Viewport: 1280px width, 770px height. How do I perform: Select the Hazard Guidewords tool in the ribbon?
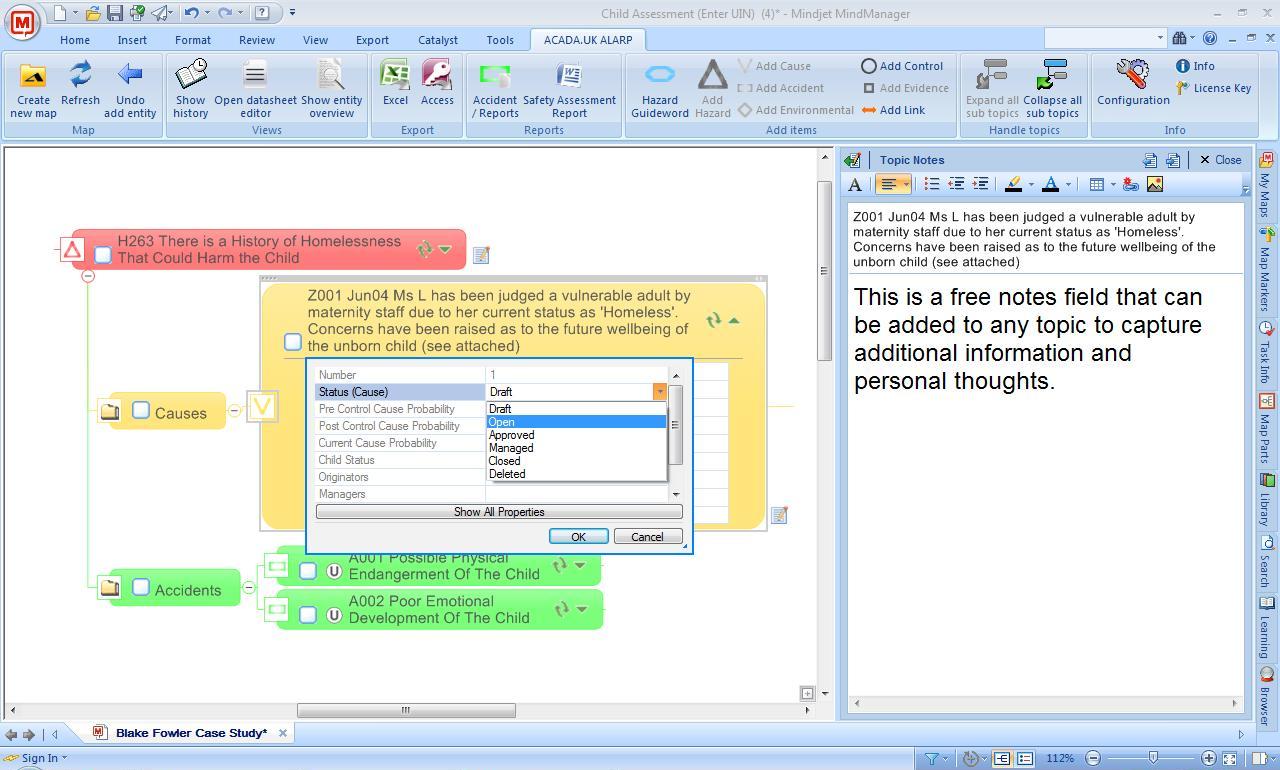point(659,88)
